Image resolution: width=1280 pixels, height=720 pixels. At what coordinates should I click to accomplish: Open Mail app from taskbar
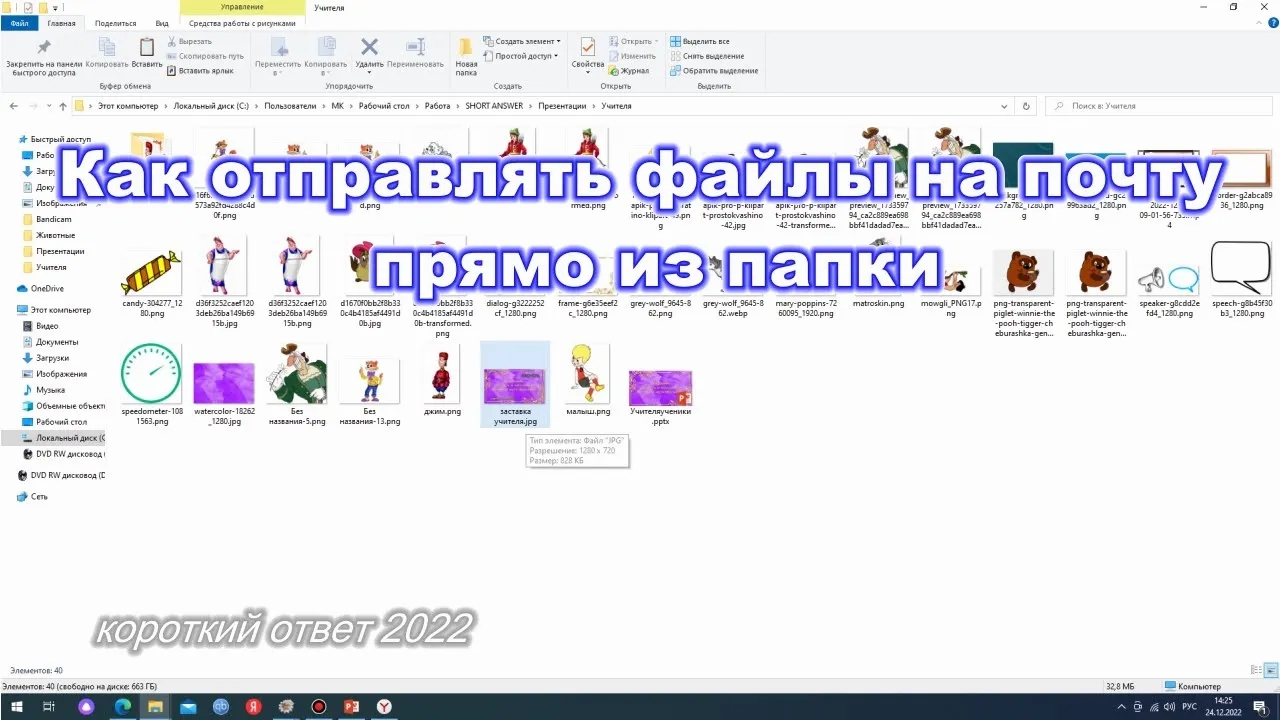tap(188, 706)
